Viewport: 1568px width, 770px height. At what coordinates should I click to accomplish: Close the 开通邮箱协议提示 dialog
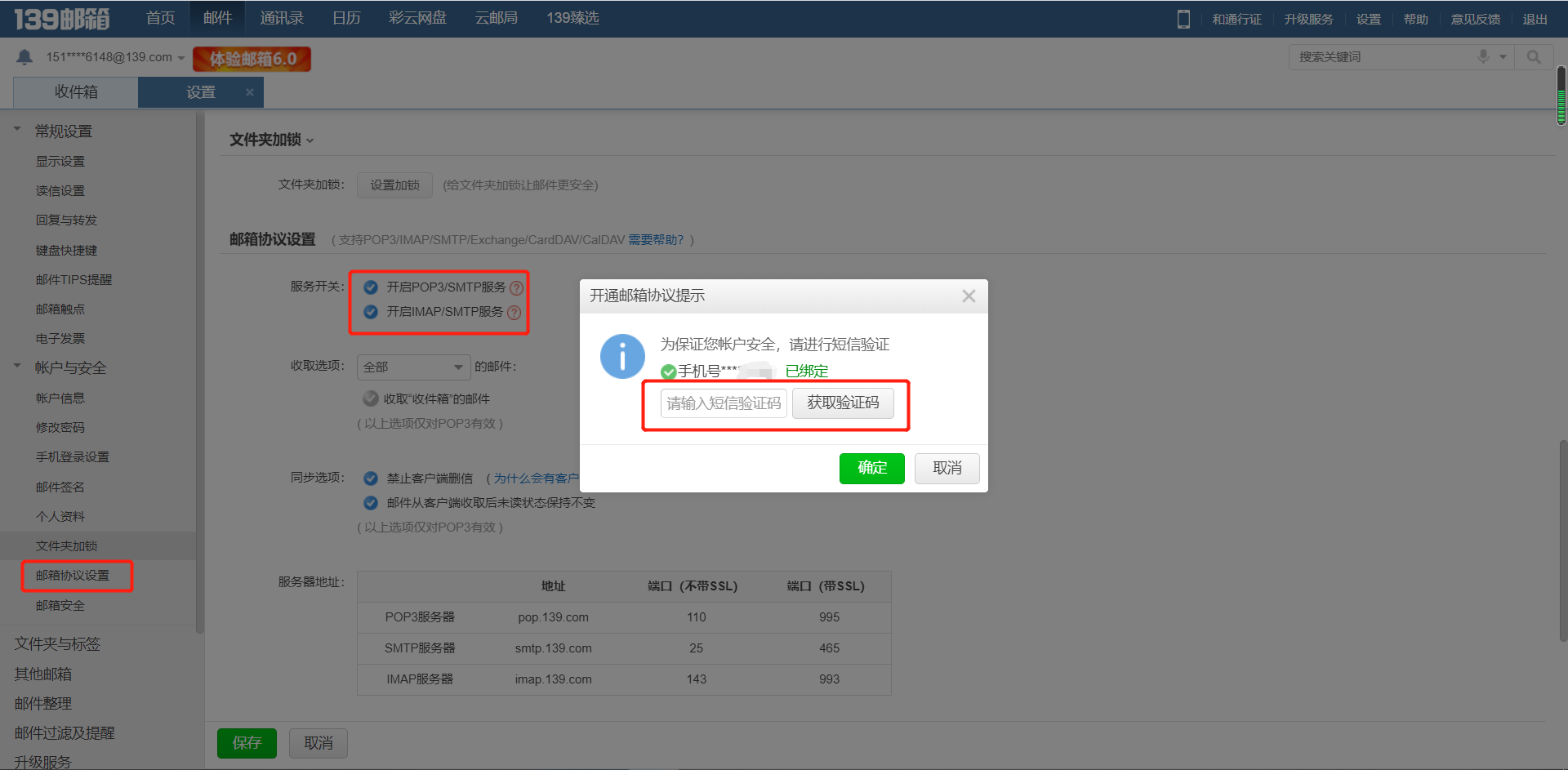969,296
